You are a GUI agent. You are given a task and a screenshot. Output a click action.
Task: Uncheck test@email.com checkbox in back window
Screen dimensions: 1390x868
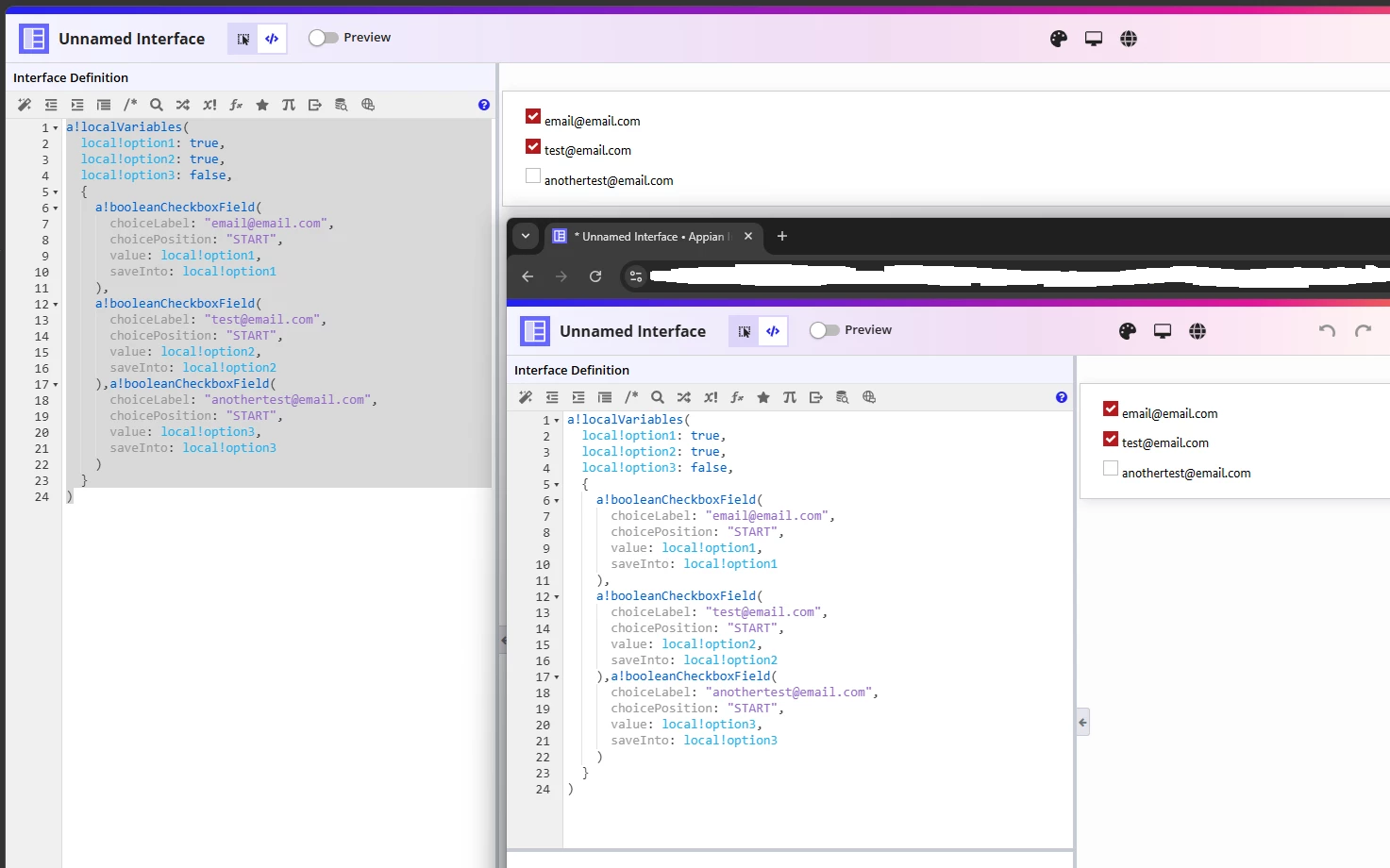pyautogui.click(x=533, y=146)
